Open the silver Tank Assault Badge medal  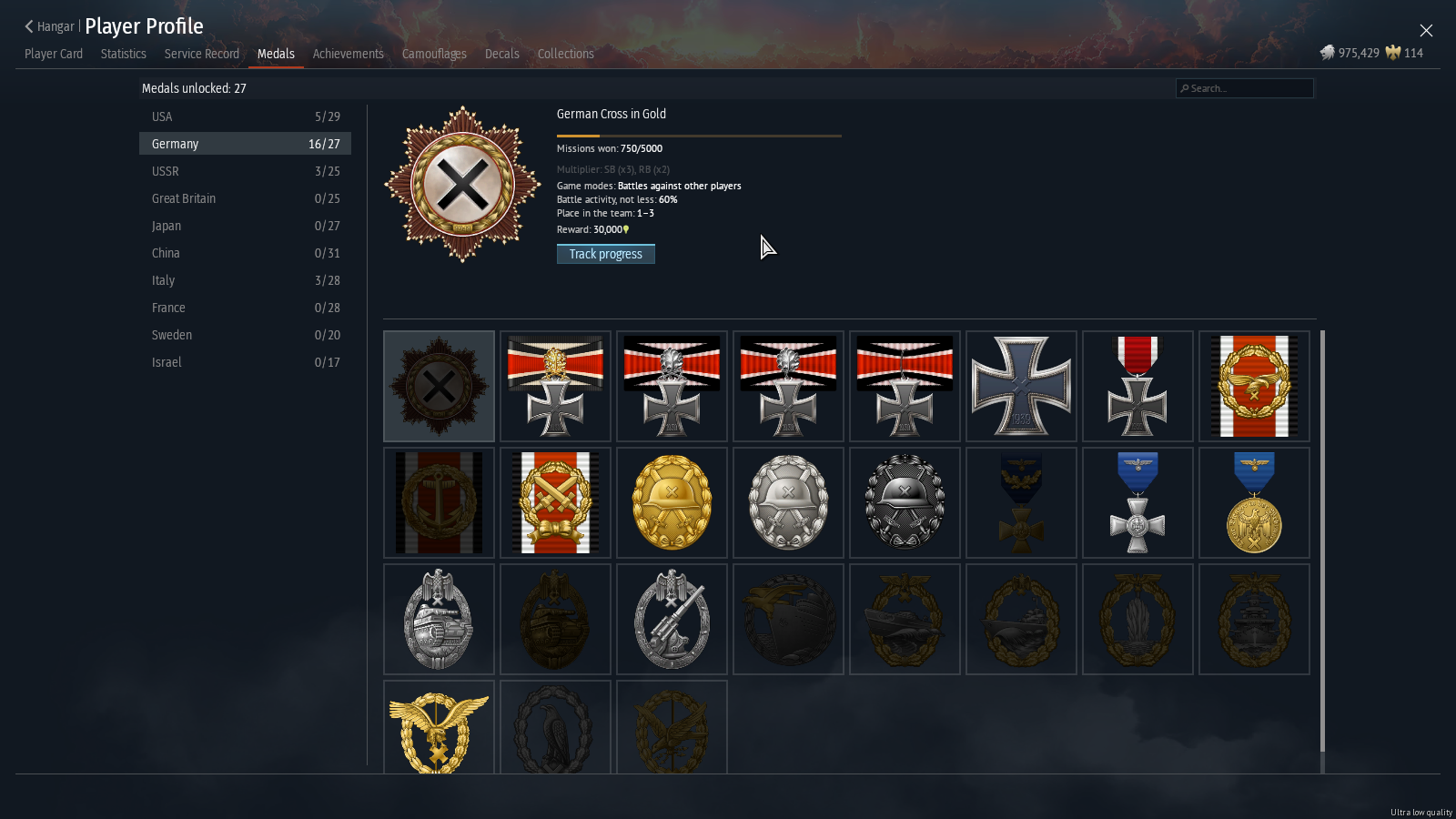point(439,619)
